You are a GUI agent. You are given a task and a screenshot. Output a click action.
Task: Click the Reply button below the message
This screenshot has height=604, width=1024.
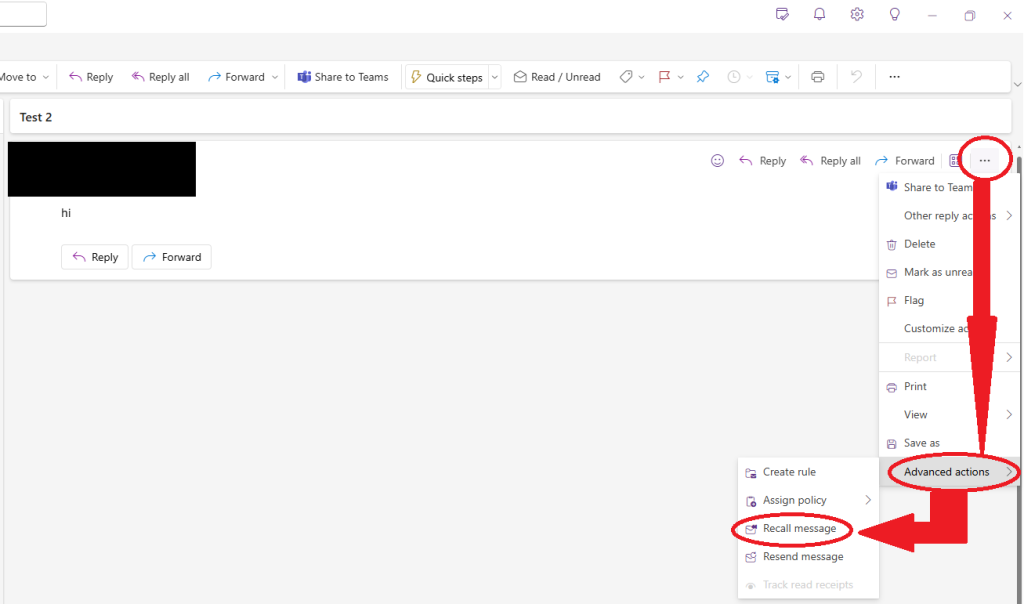[x=94, y=257]
